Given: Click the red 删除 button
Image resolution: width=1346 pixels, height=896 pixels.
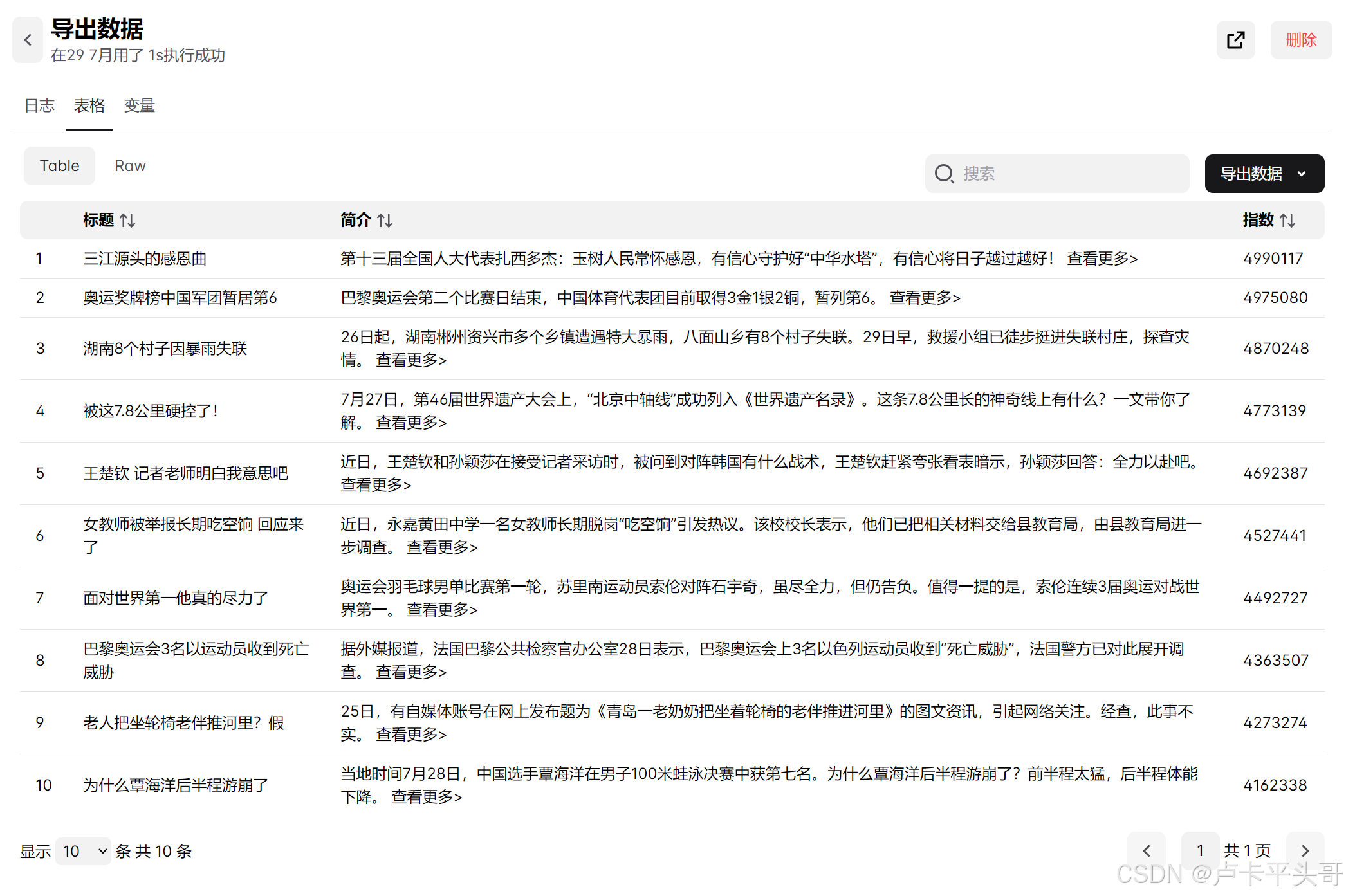Looking at the screenshot, I should click(1300, 40).
